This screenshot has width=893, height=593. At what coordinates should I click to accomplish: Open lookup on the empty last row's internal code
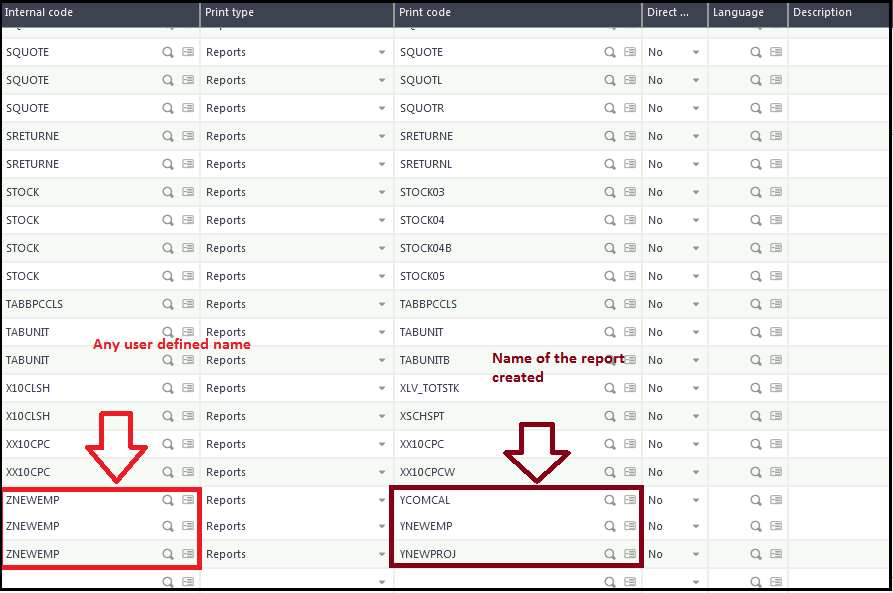click(167, 582)
